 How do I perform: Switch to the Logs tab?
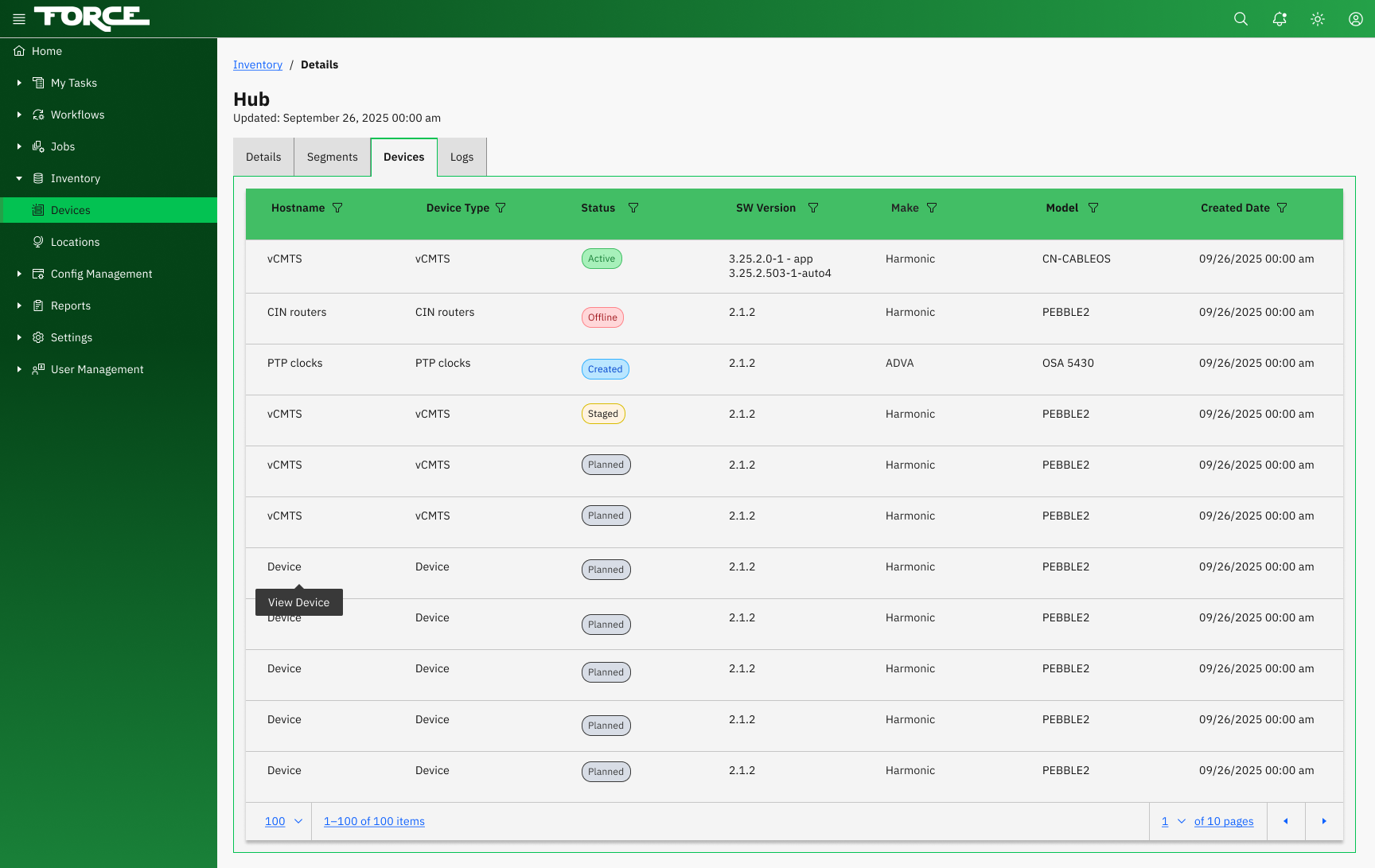tap(462, 157)
